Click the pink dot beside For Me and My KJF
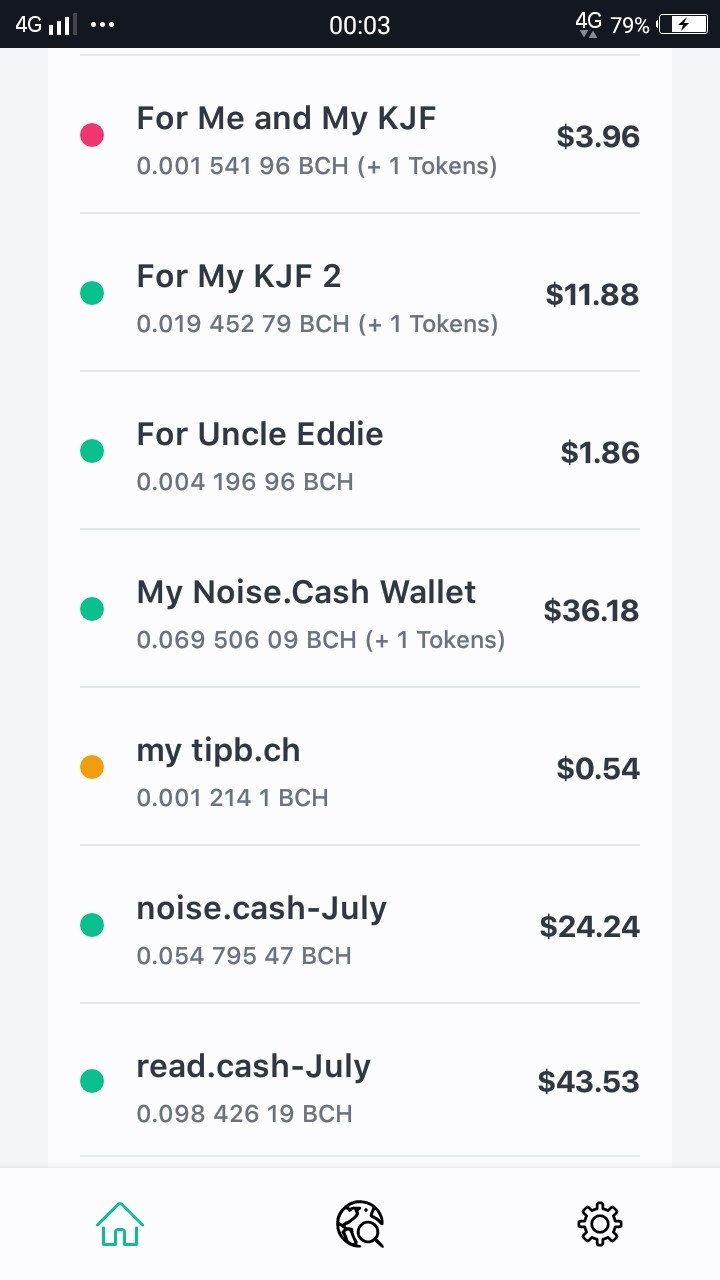The image size is (720, 1280). tap(92, 135)
